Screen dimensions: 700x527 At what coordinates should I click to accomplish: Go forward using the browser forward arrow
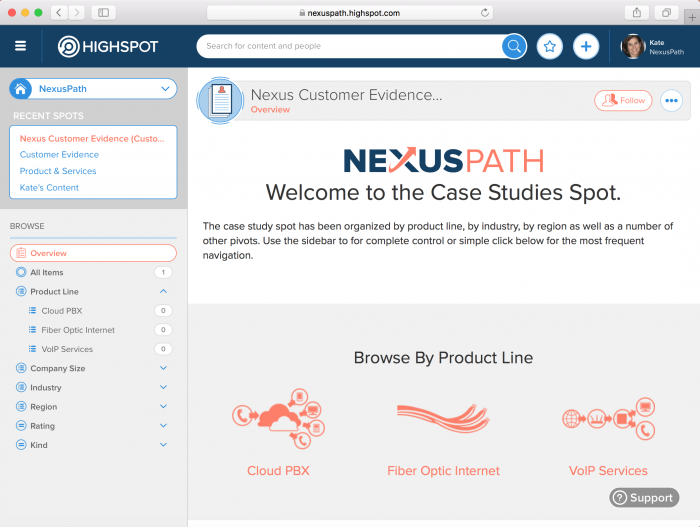[77, 13]
